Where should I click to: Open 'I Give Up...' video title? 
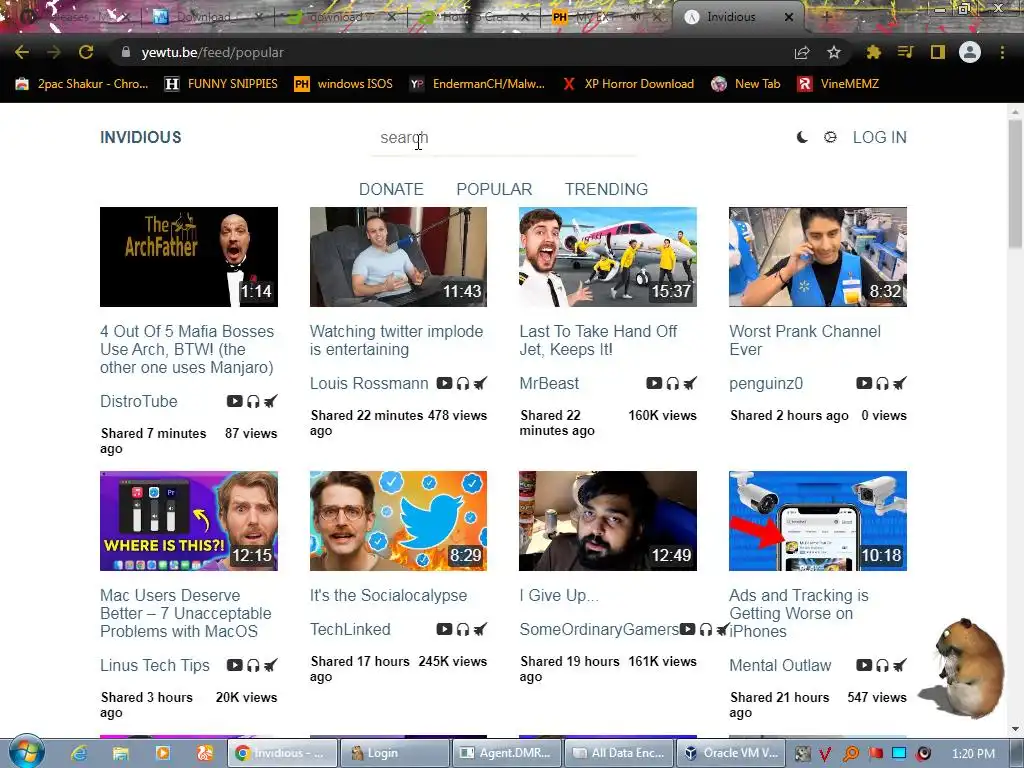558,596
